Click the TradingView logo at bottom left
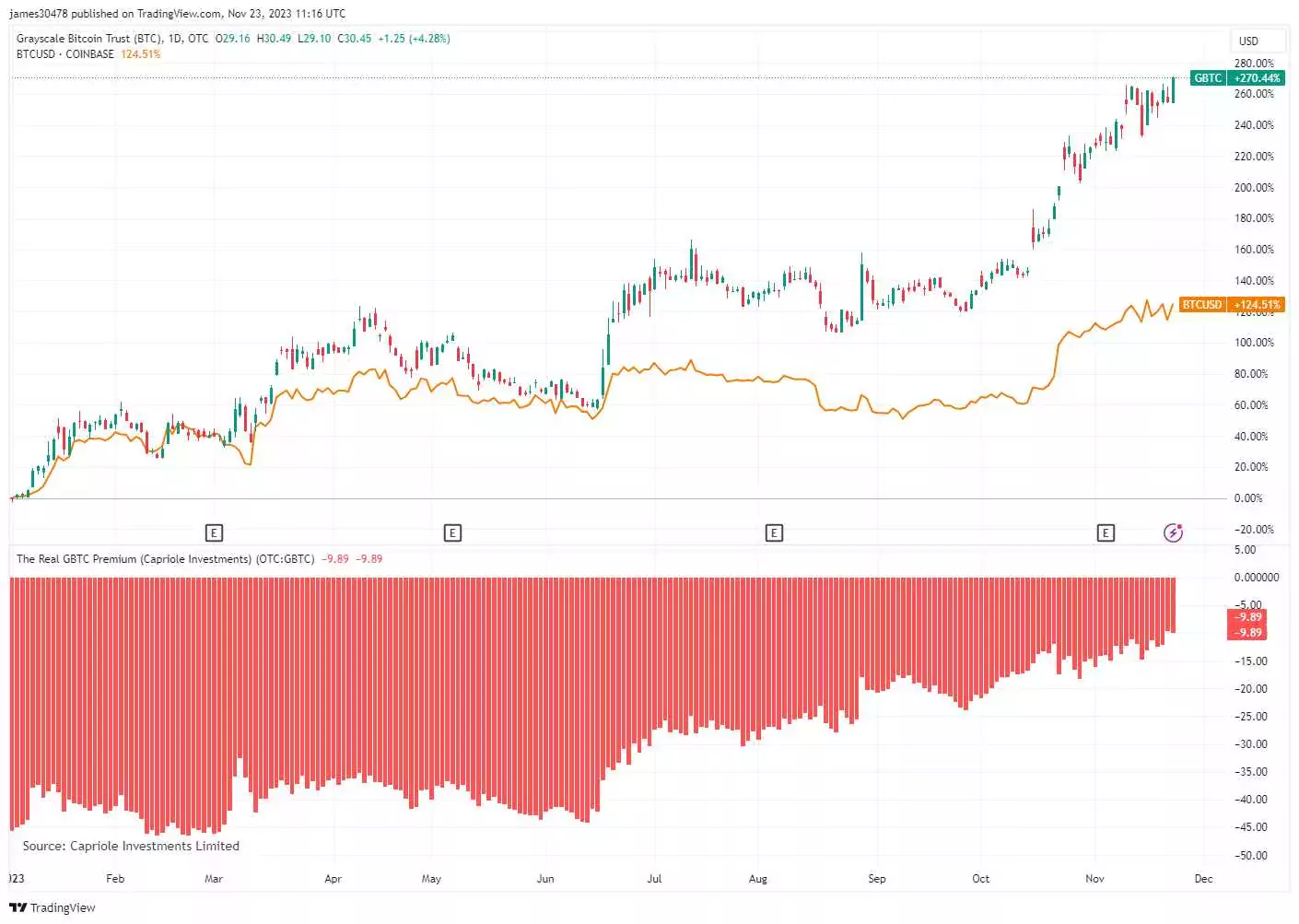 pos(53,907)
